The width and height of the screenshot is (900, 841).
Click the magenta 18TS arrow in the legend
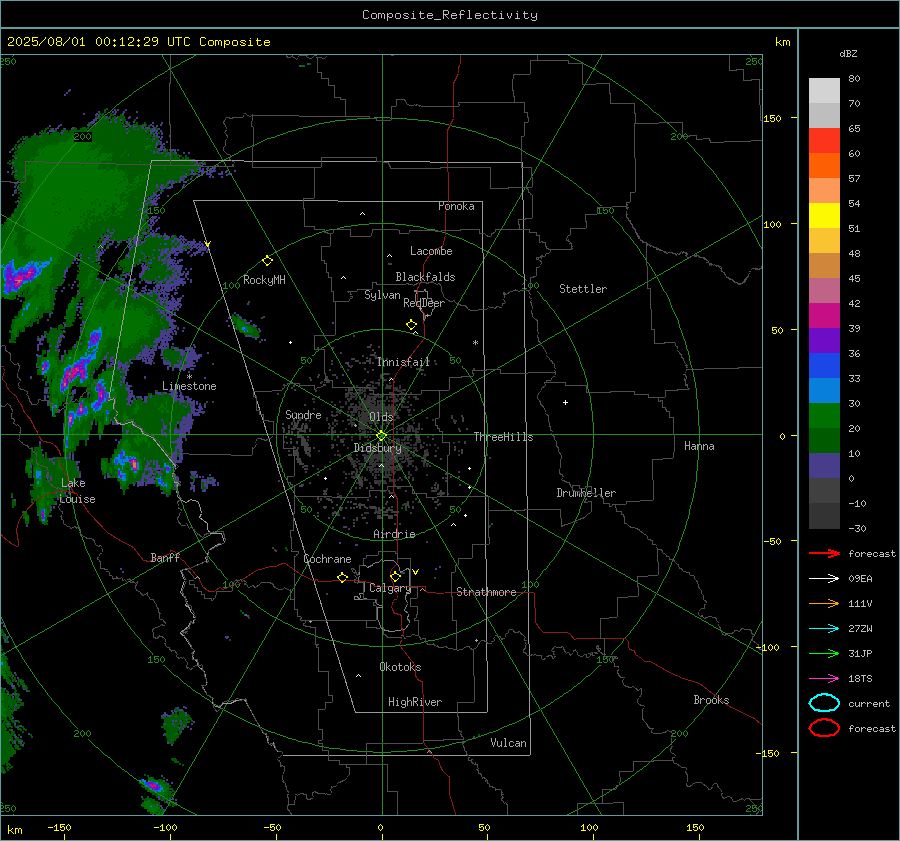(x=824, y=679)
